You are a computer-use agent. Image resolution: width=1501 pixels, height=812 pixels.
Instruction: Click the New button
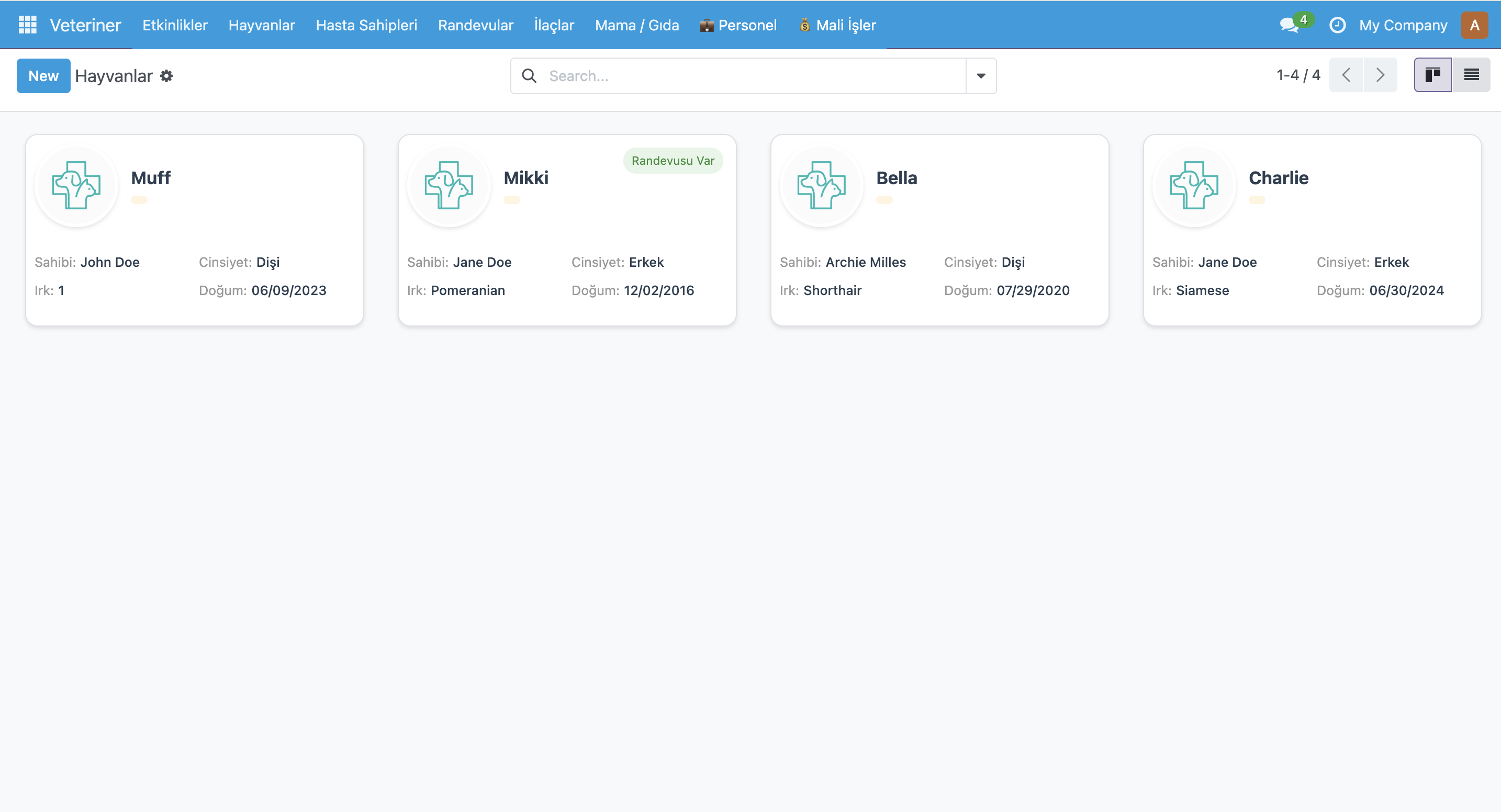point(43,76)
